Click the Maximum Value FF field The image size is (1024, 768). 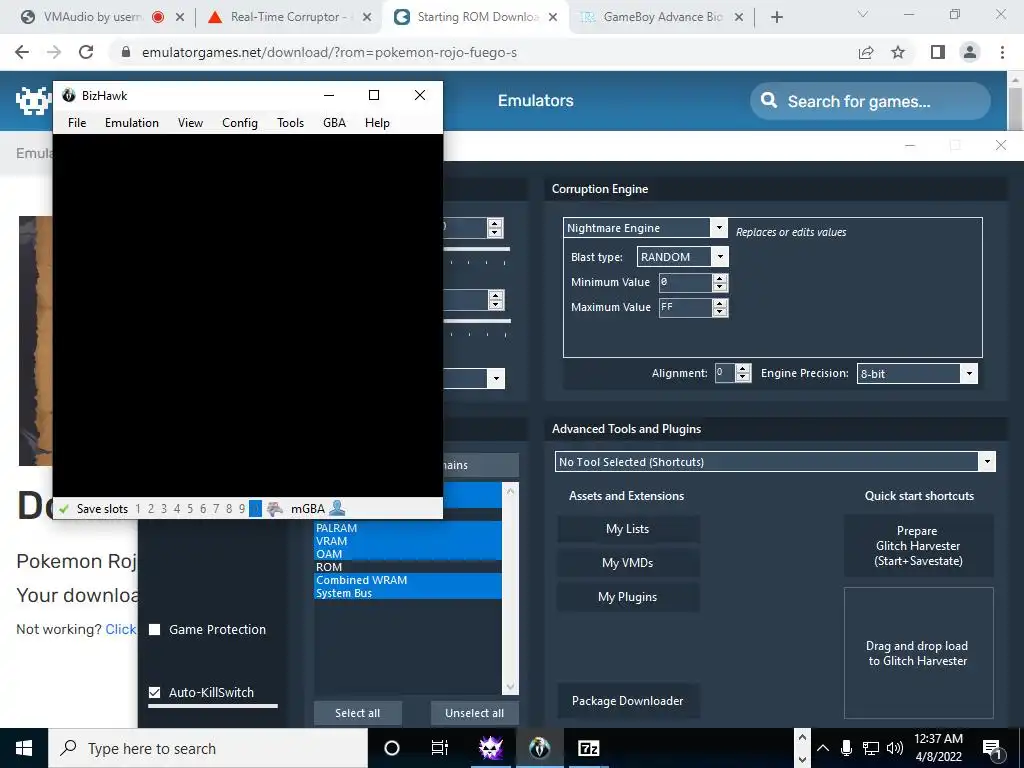[685, 307]
